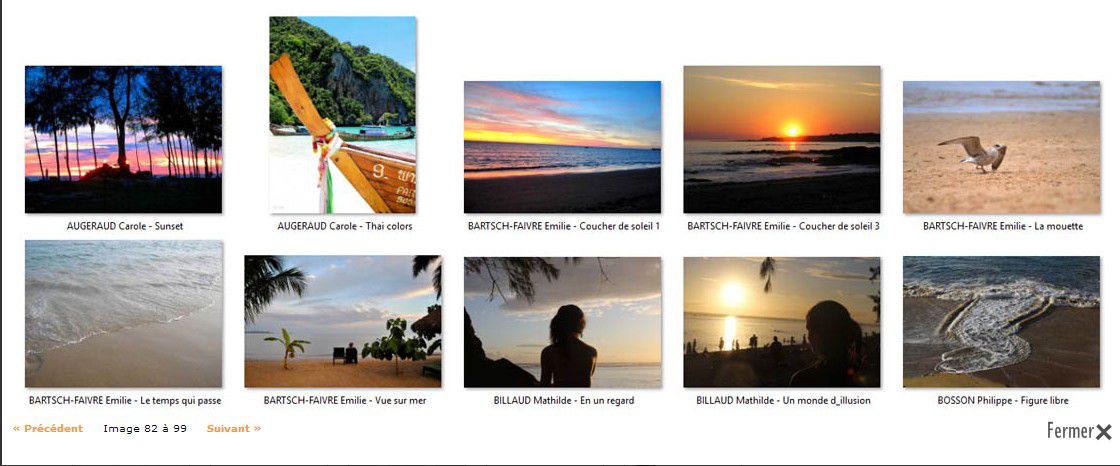Viewport: 1120px width, 466px height.
Task: Click the BOSSON Philippe - Figure libre caption
Action: click(1003, 400)
